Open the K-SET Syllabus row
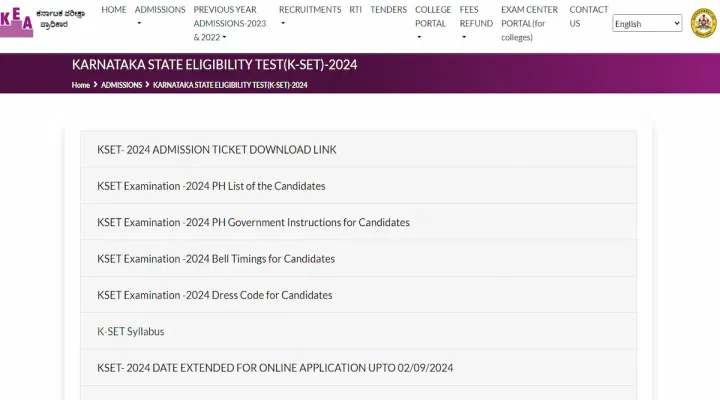This screenshot has height=400, width=720. coord(130,332)
